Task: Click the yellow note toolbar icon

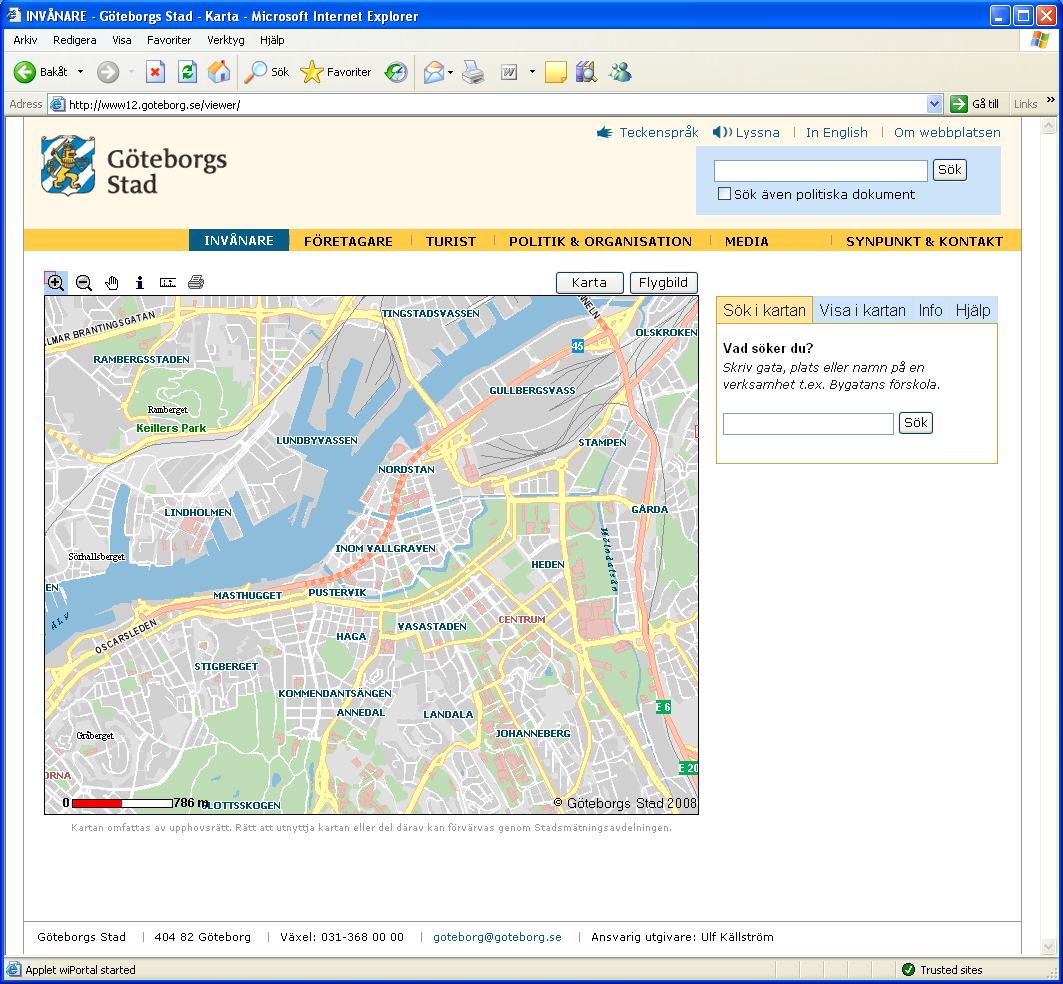Action: (x=556, y=72)
